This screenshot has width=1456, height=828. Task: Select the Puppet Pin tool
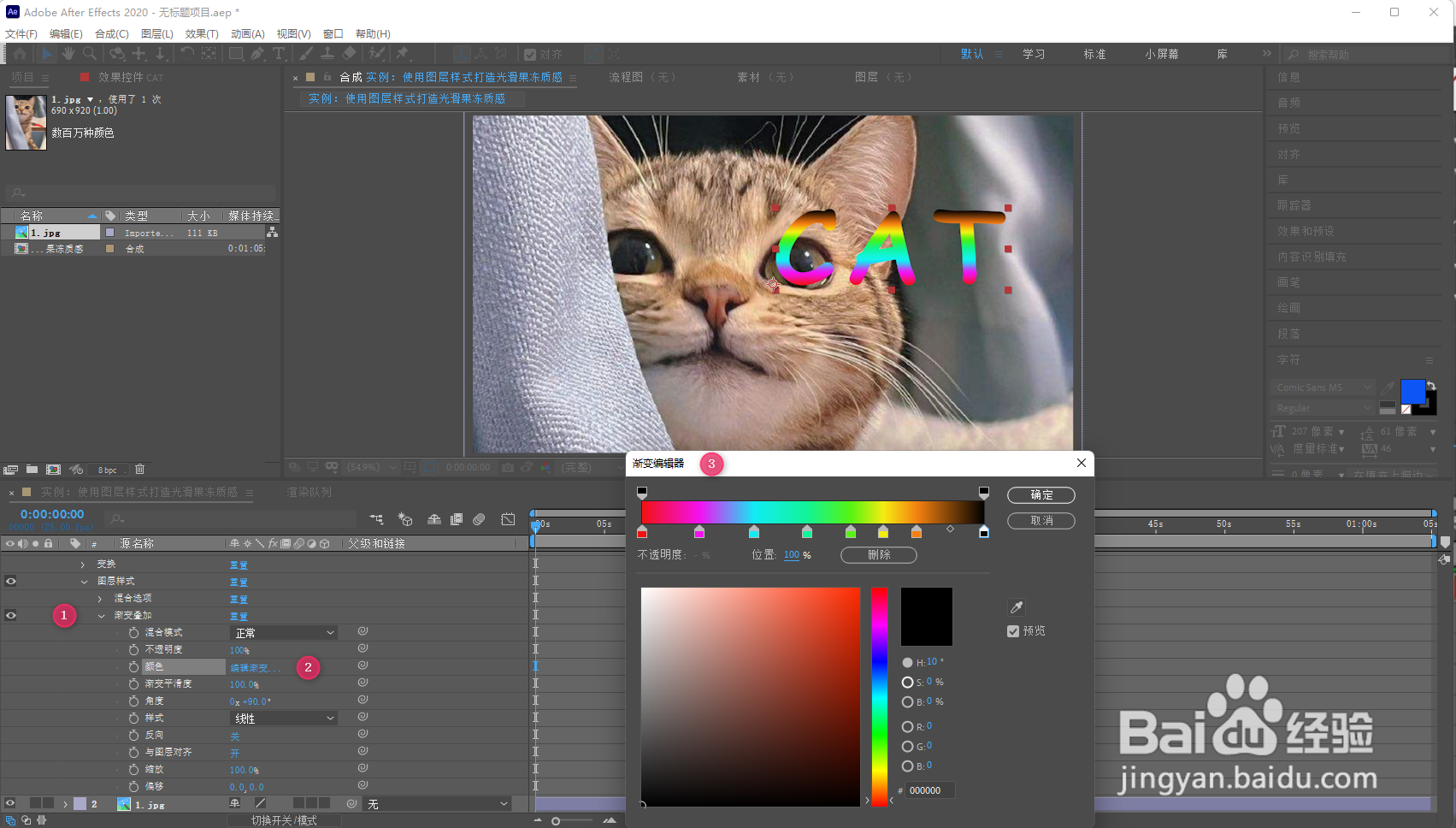pos(402,54)
